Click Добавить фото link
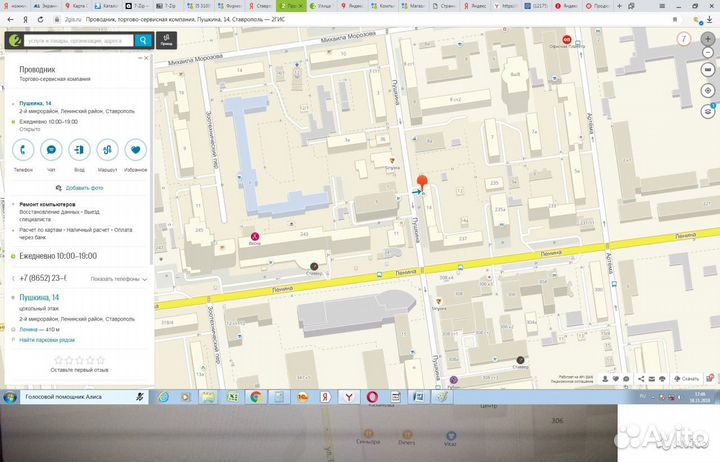The height and width of the screenshot is (462, 720). [x=79, y=187]
